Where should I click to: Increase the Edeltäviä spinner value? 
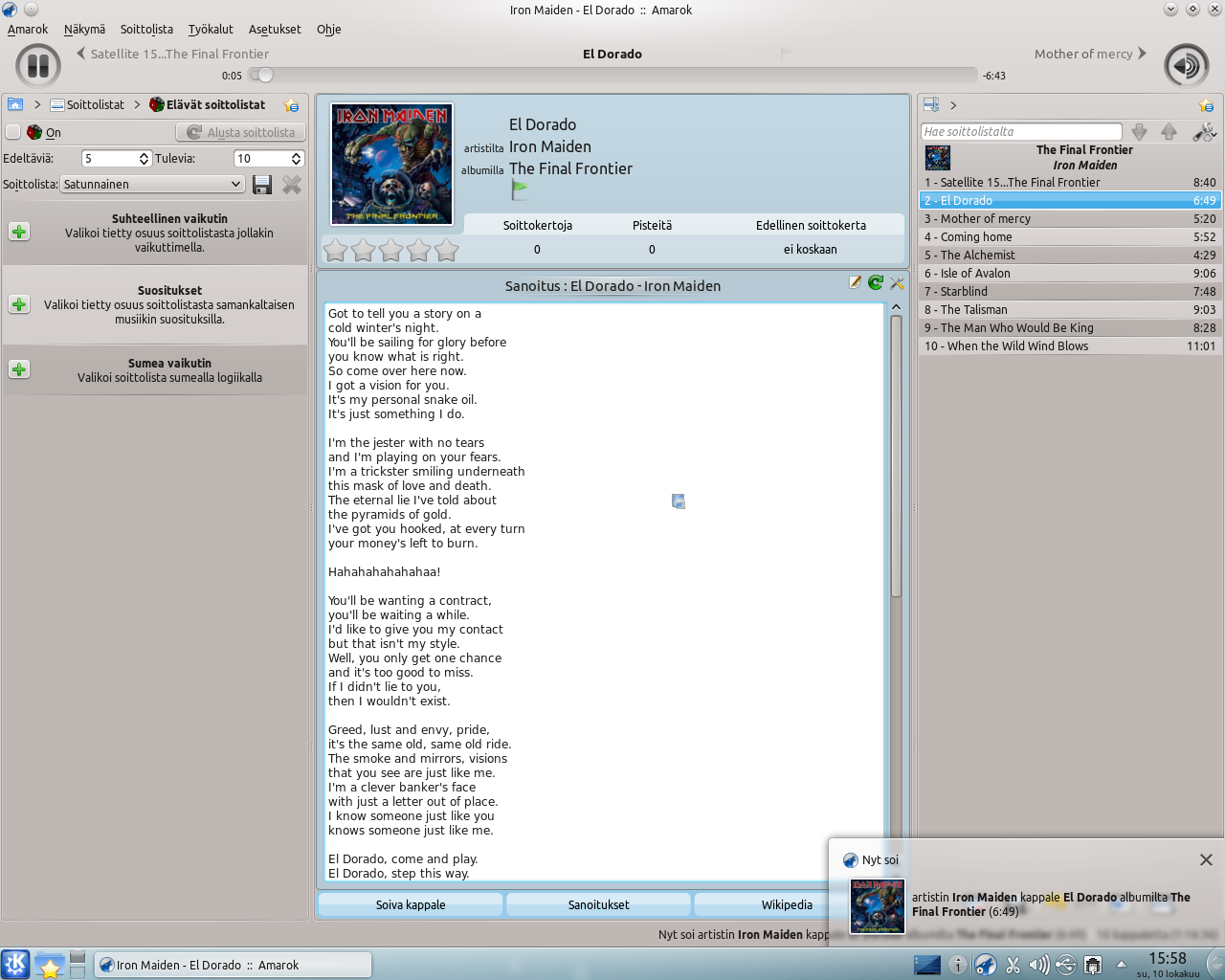pyautogui.click(x=145, y=155)
